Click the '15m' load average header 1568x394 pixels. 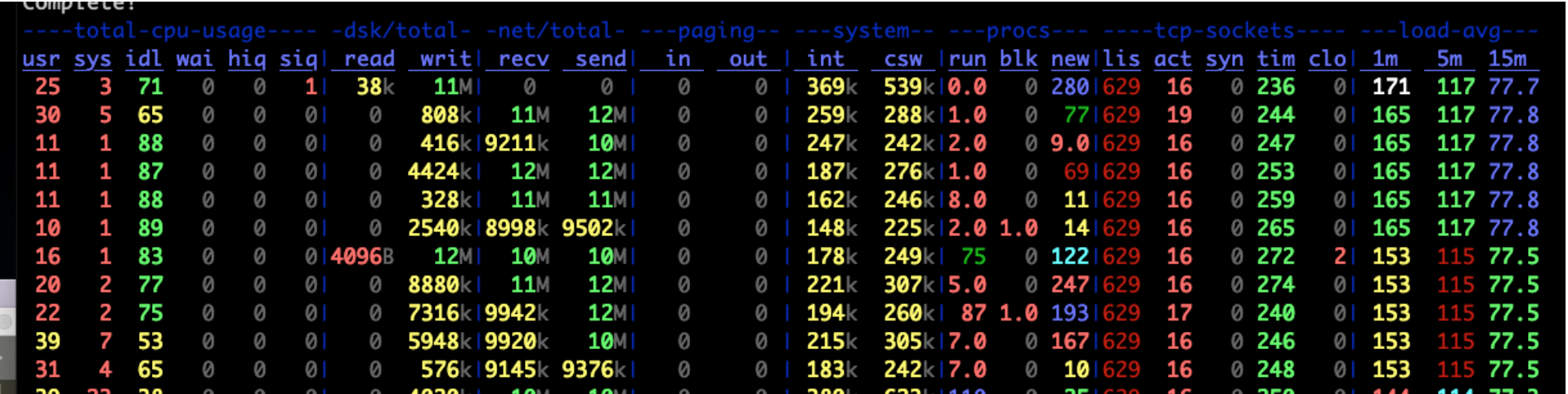(x=1508, y=59)
